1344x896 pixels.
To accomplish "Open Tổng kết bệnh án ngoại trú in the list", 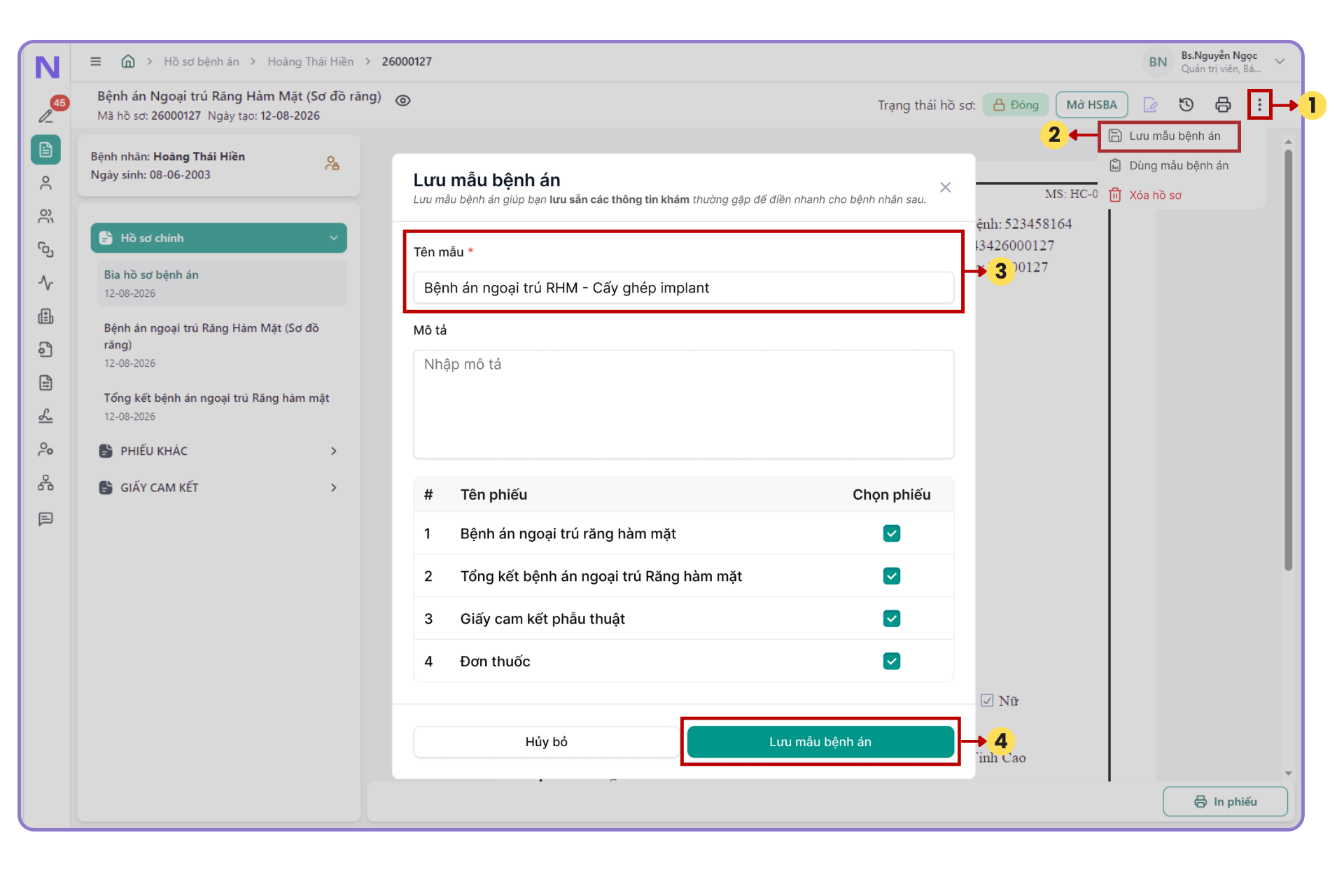I will click(x=223, y=407).
